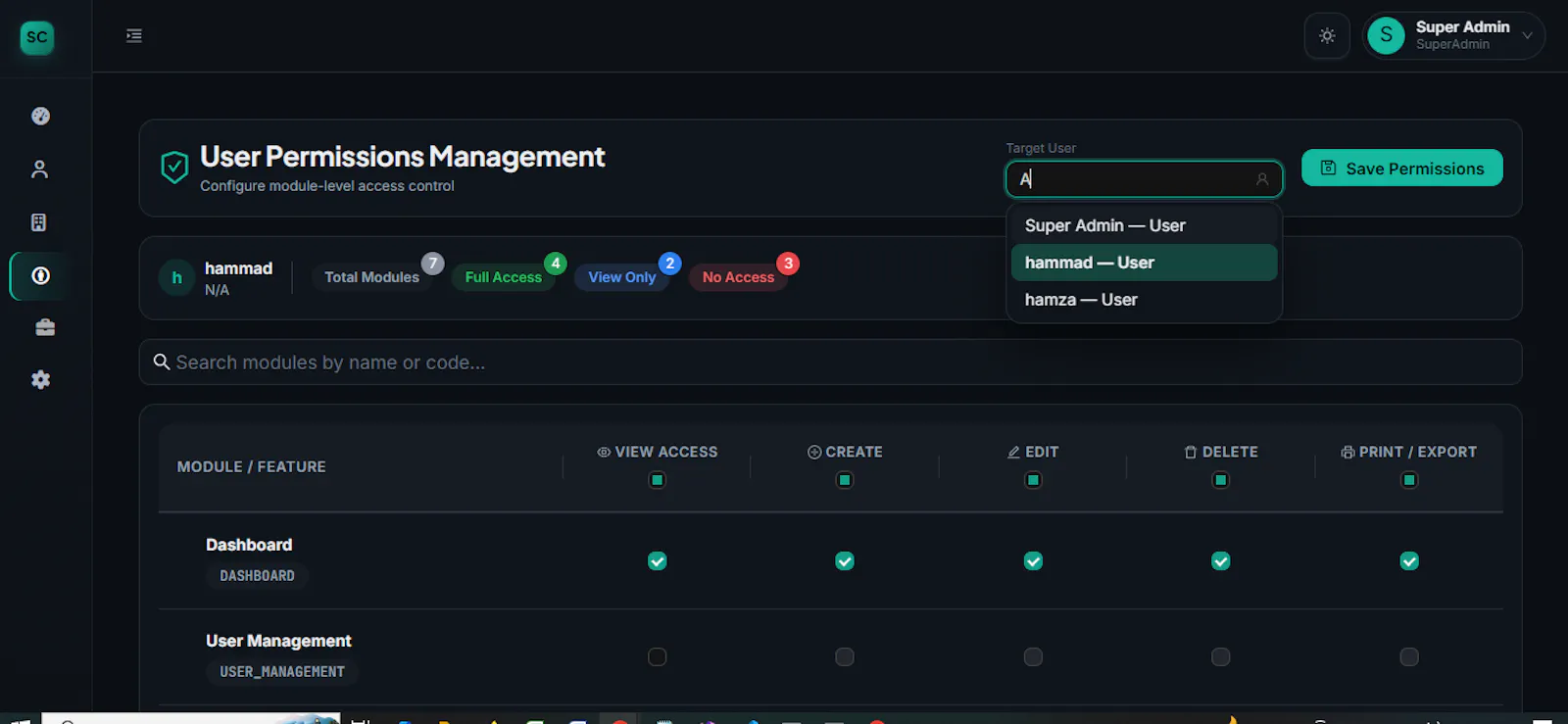Click the gray 7 badge on Total Modules

tap(432, 264)
